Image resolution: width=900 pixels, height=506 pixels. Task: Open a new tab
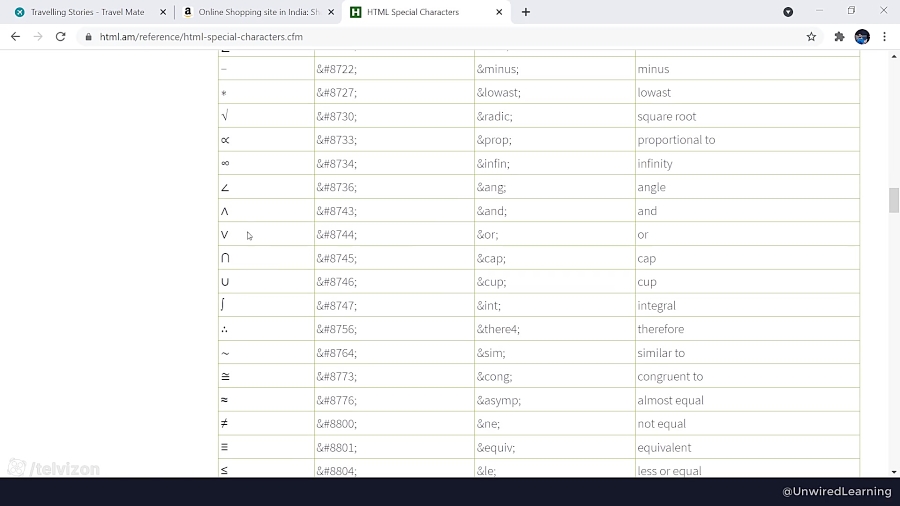pyautogui.click(x=526, y=12)
